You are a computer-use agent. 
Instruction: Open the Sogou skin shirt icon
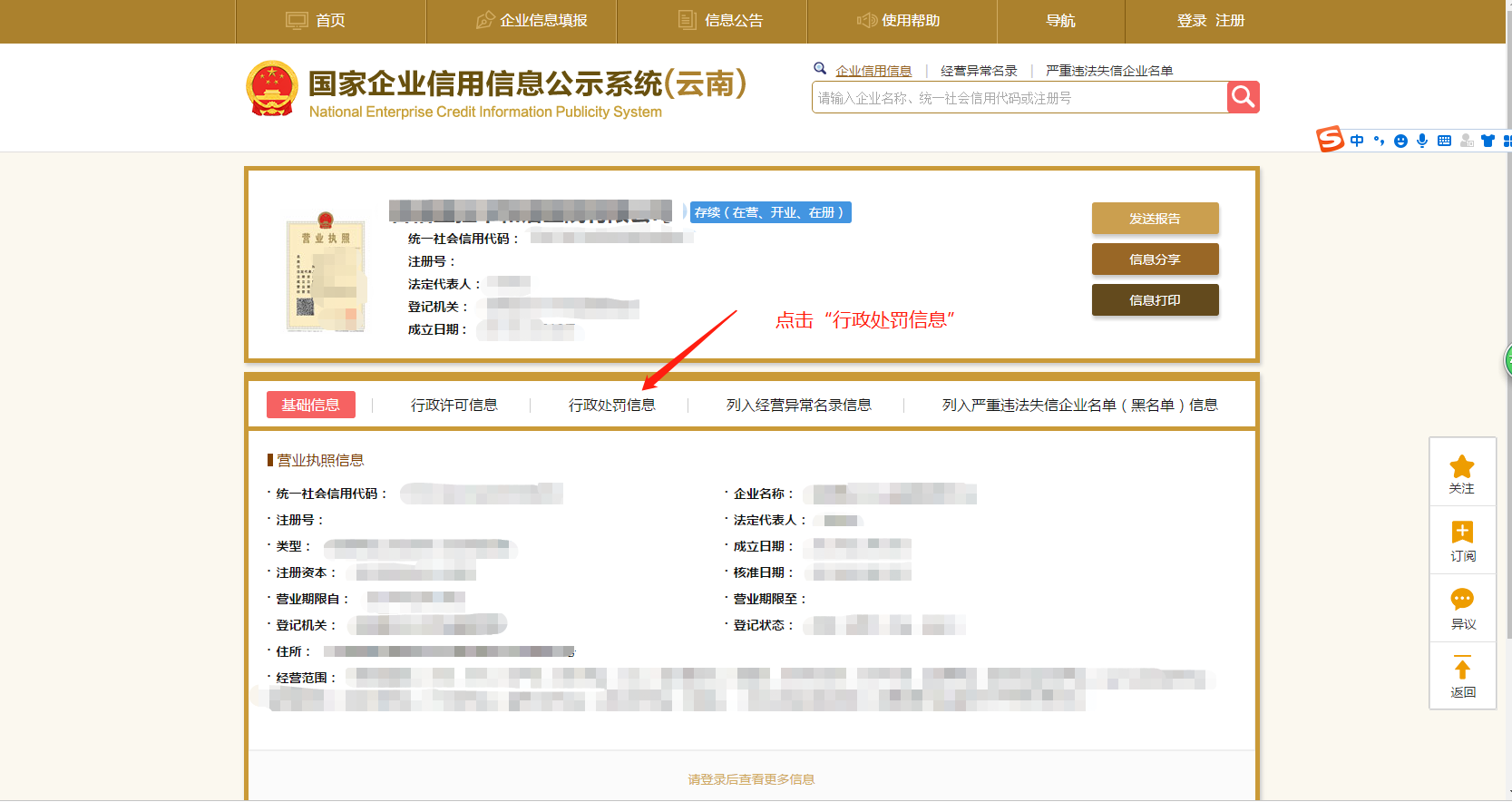pos(1488,141)
